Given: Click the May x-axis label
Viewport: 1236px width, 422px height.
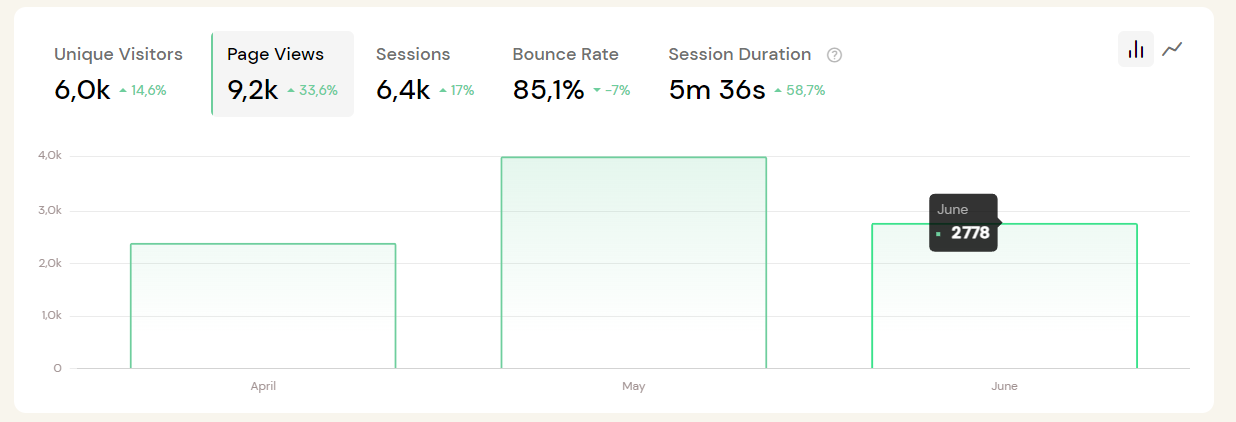Looking at the screenshot, I should point(633,386).
